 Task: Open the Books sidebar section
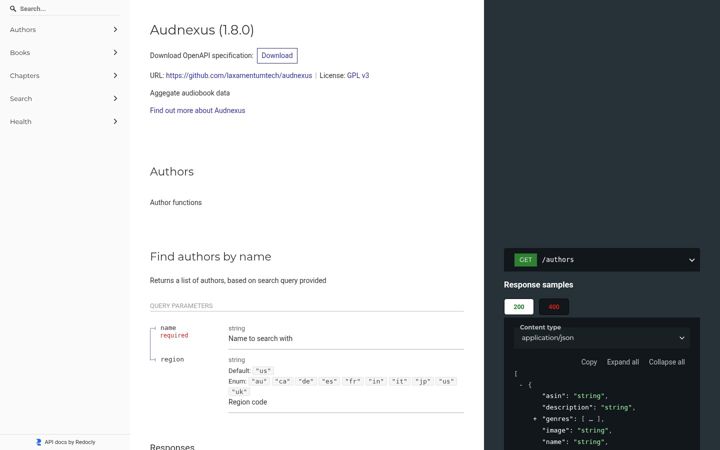tap(65, 52)
